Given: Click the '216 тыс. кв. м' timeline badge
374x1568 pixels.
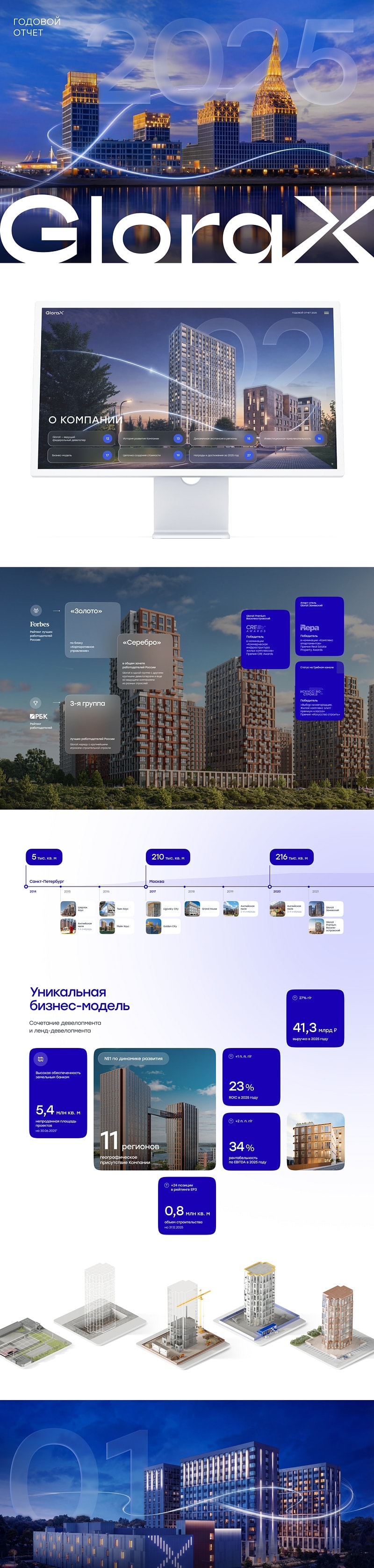Looking at the screenshot, I should 292,857.
